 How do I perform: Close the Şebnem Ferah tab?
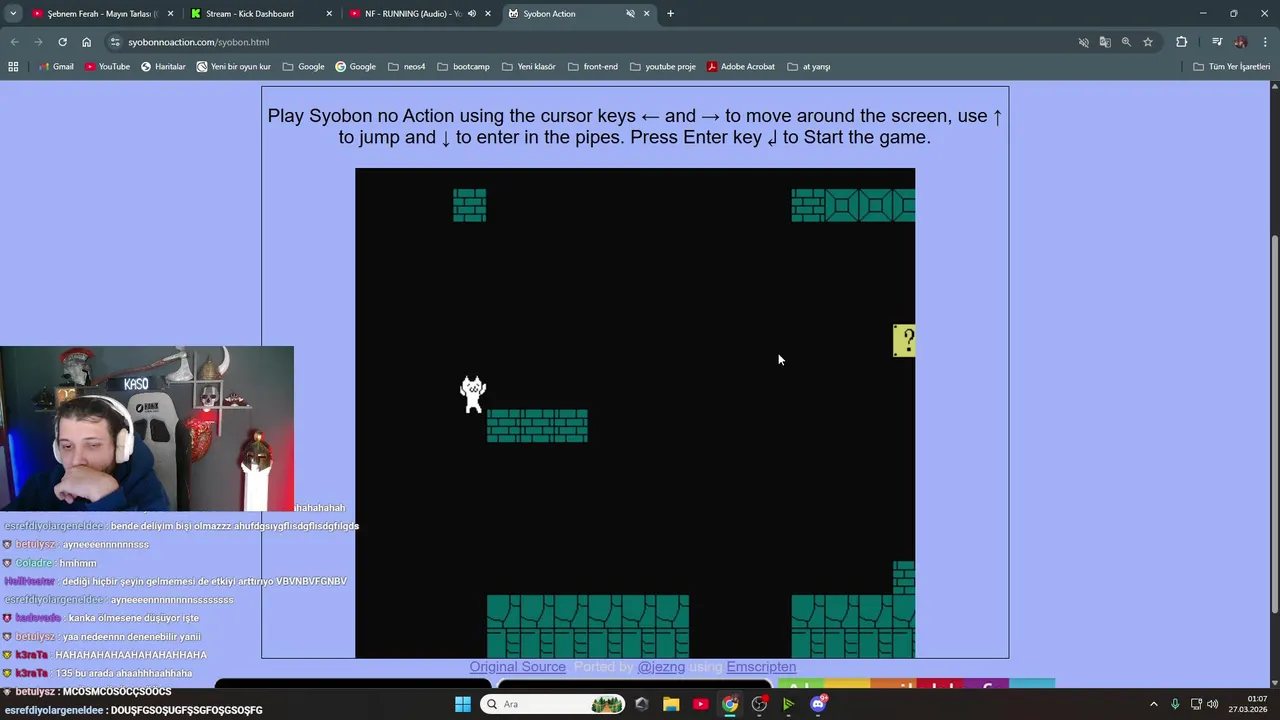(x=171, y=14)
